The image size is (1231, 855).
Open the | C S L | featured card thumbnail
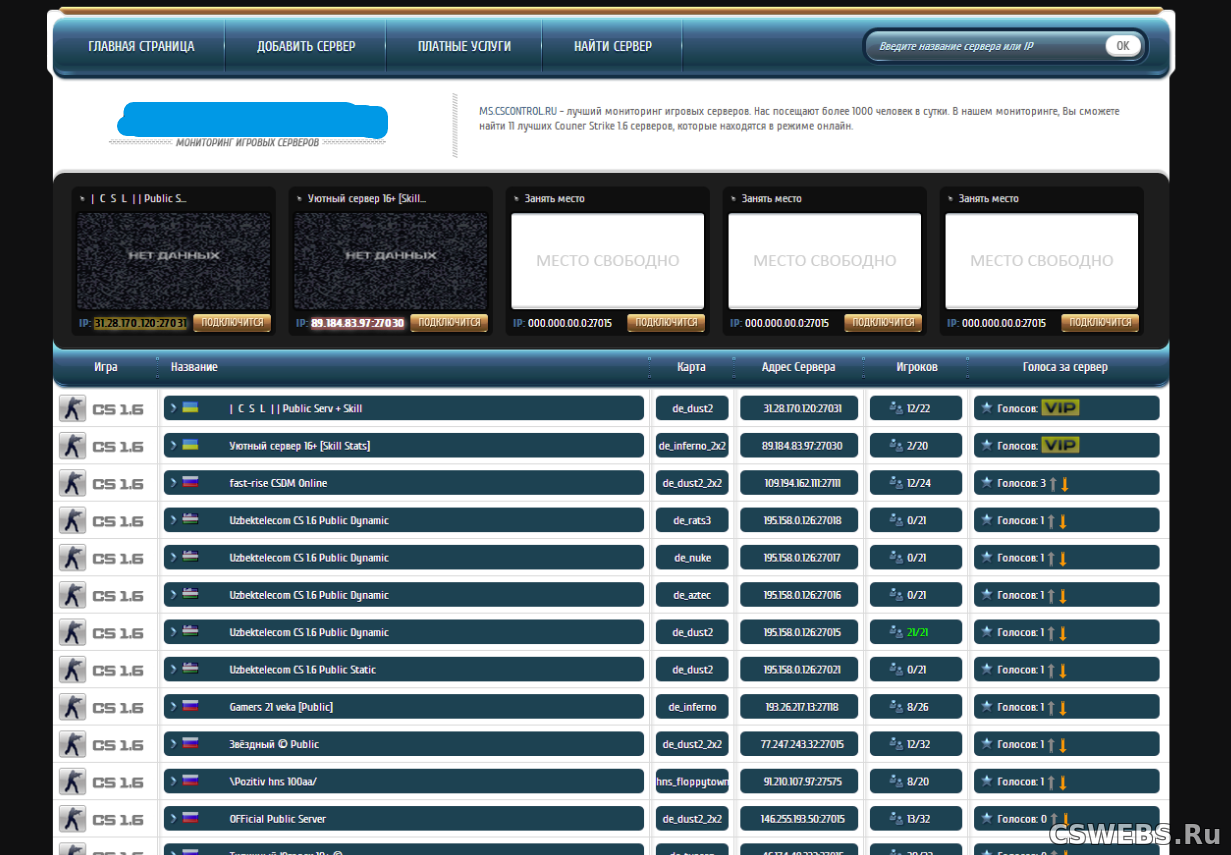pyautogui.click(x=174, y=260)
